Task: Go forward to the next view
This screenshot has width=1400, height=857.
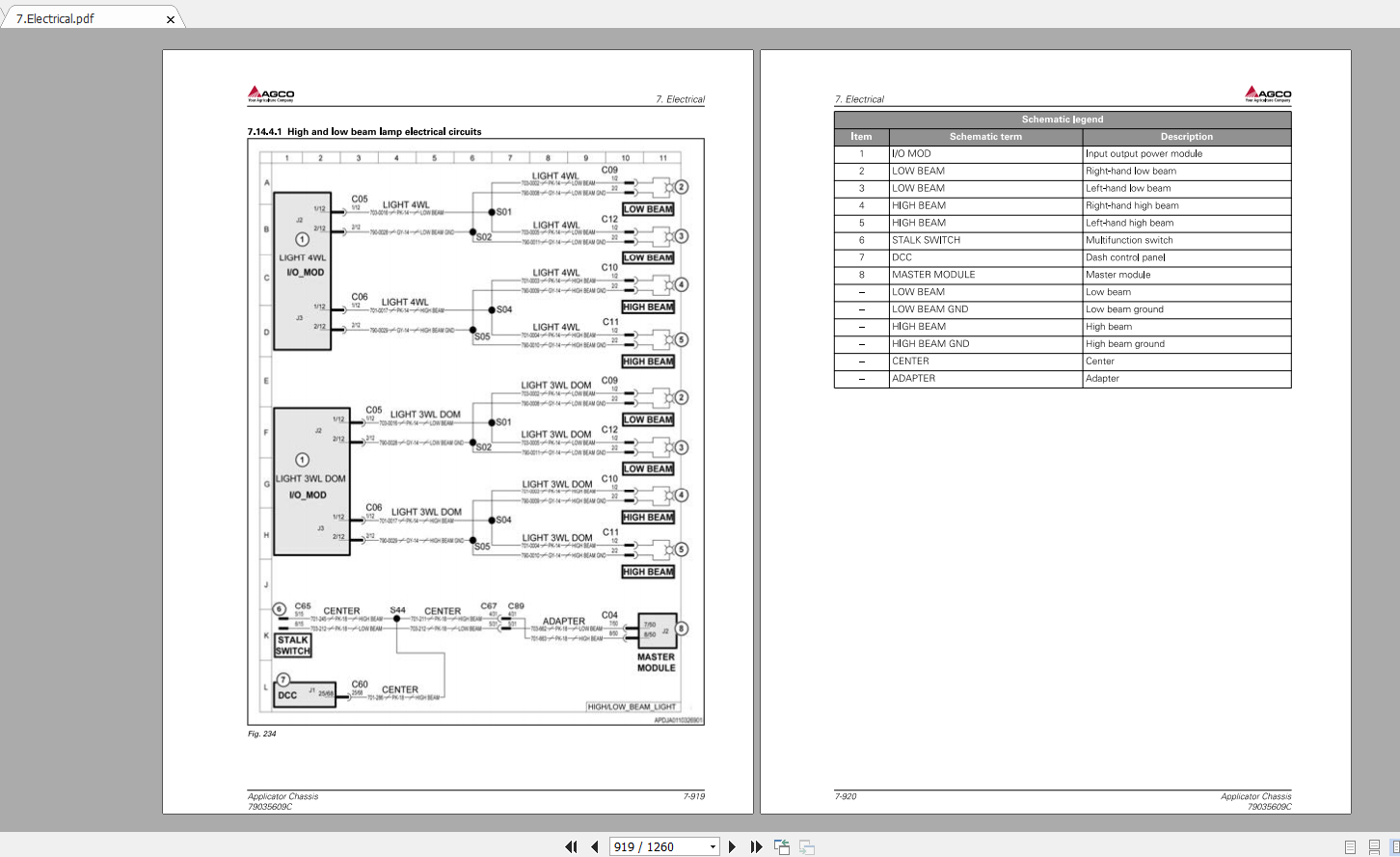Action: tap(807, 847)
